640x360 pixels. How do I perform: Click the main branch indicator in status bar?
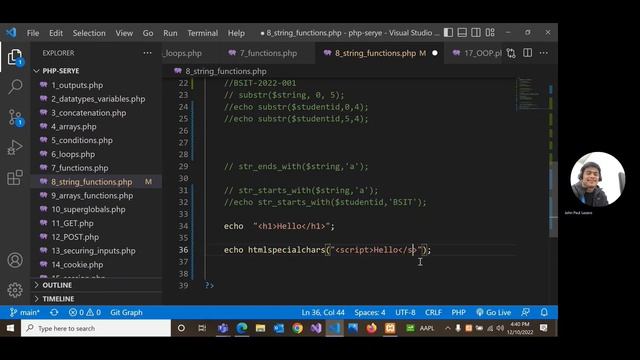(x=24, y=312)
